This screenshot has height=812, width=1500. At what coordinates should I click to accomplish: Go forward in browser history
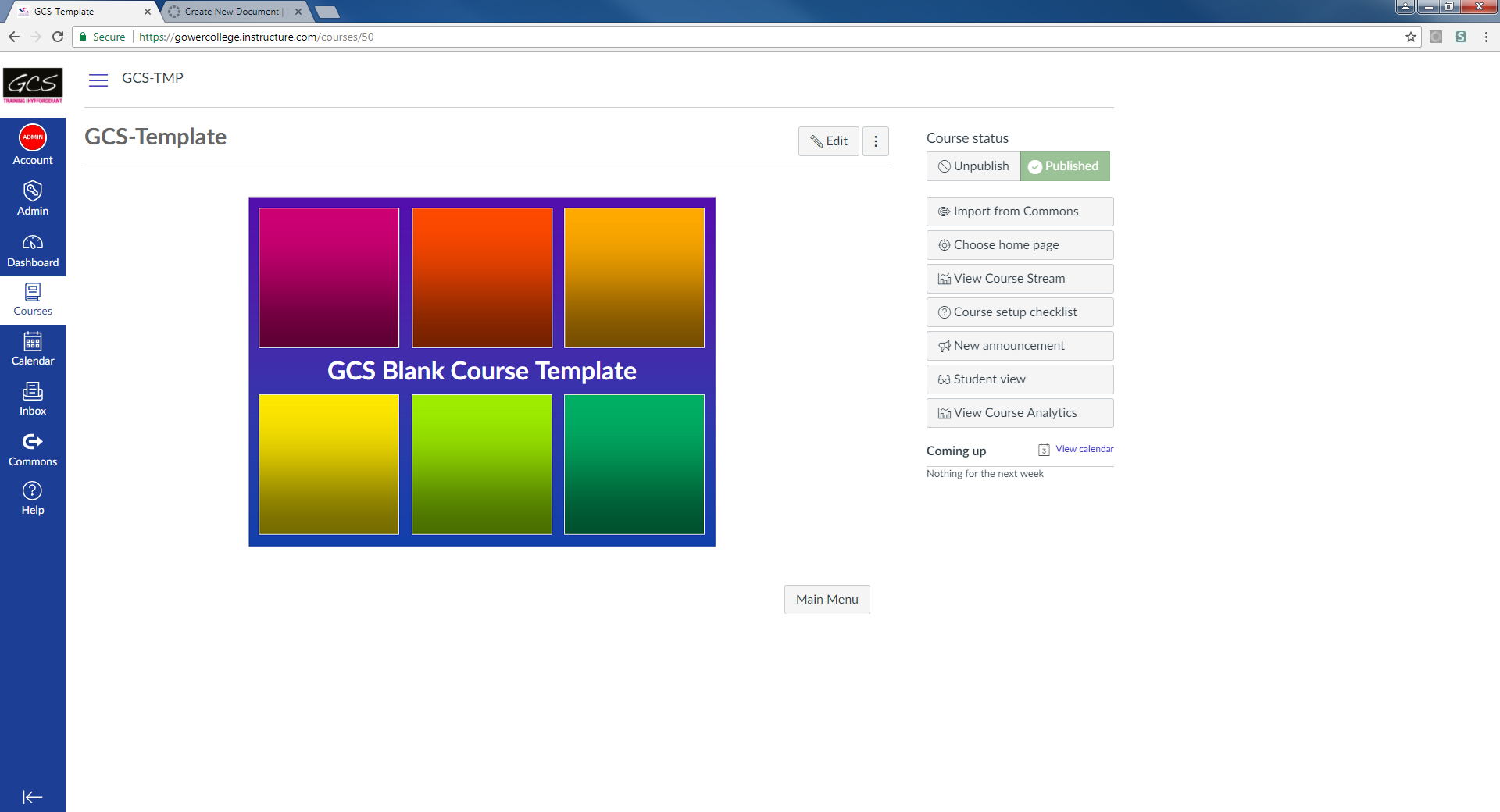[36, 37]
